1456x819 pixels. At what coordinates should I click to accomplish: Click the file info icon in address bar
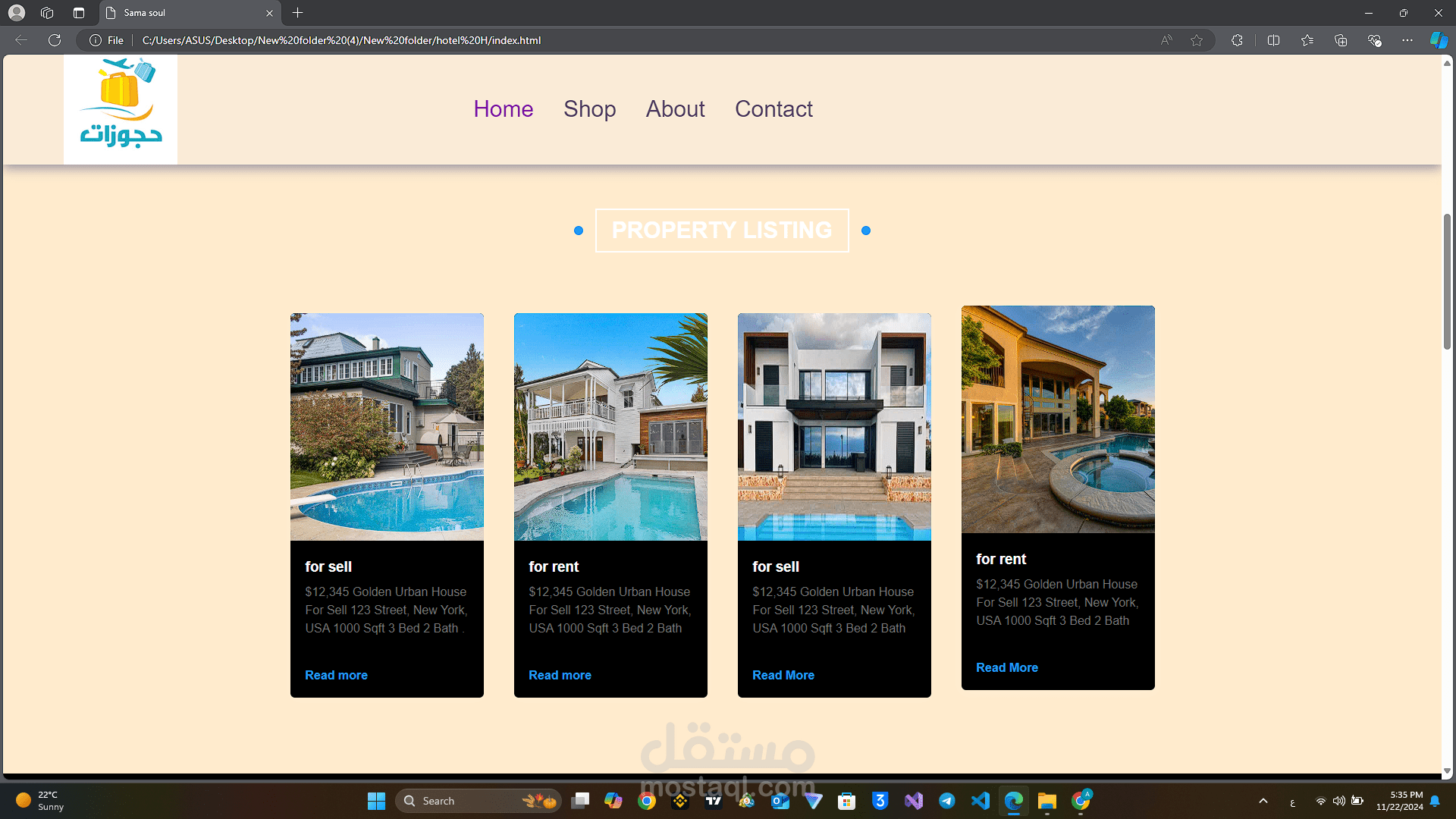point(96,40)
